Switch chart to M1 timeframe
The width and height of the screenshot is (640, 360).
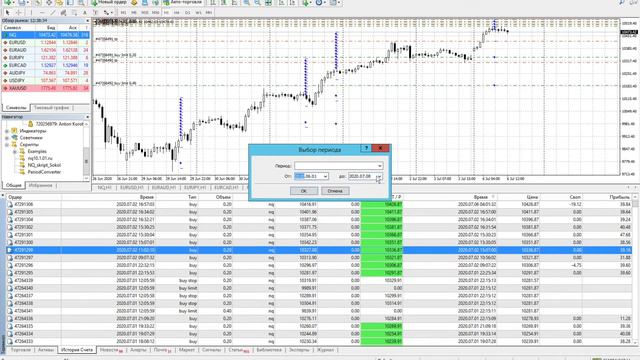tap(123, 13)
